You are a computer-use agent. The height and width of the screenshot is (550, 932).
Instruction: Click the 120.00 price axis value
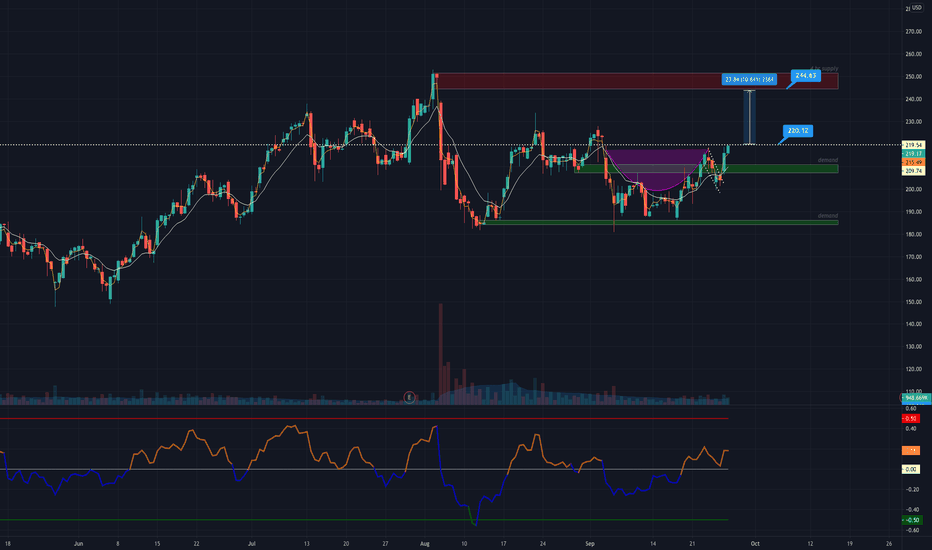(913, 369)
